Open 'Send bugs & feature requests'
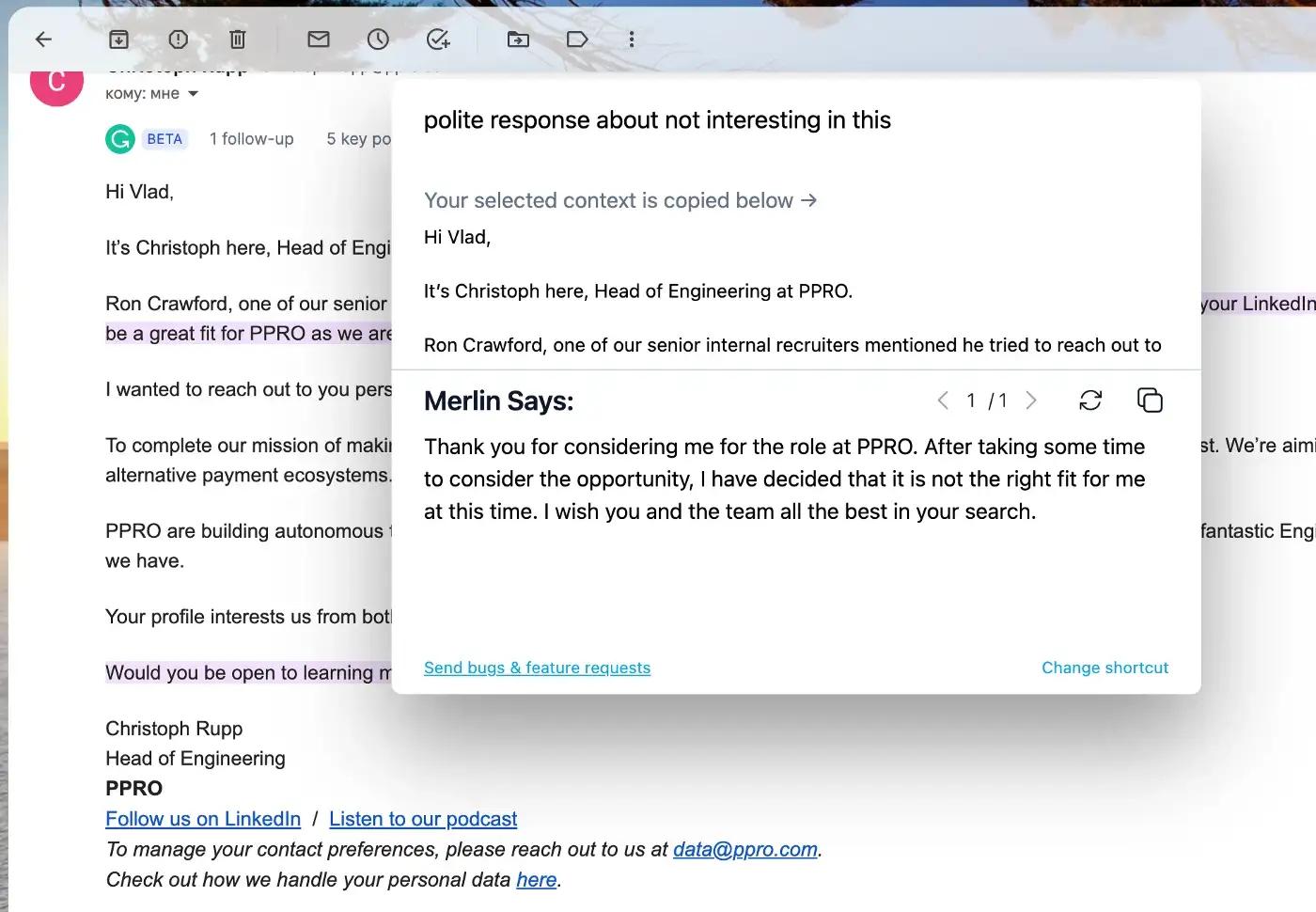Screen dimensions: 1316x912 point(537,668)
